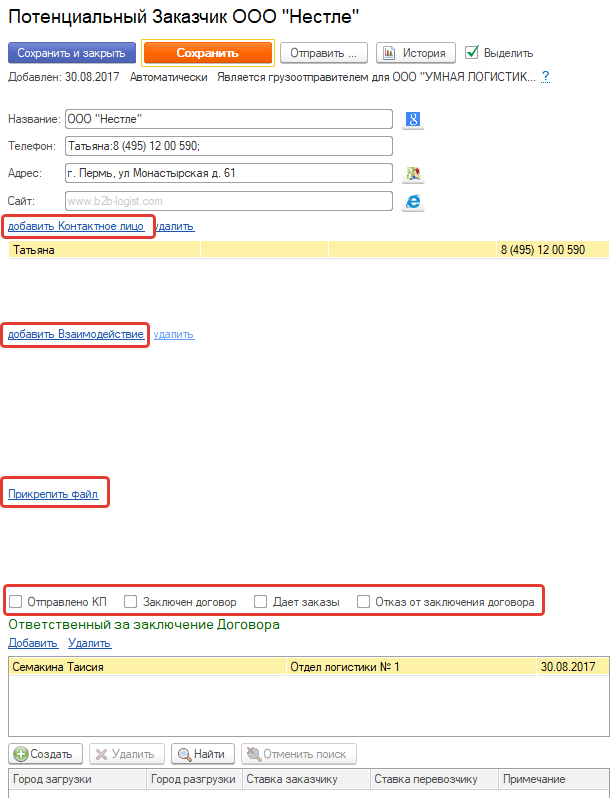The height and width of the screenshot is (800, 615).
Task: Click удалить link next to Контактное лицо
Action: click(x=175, y=226)
